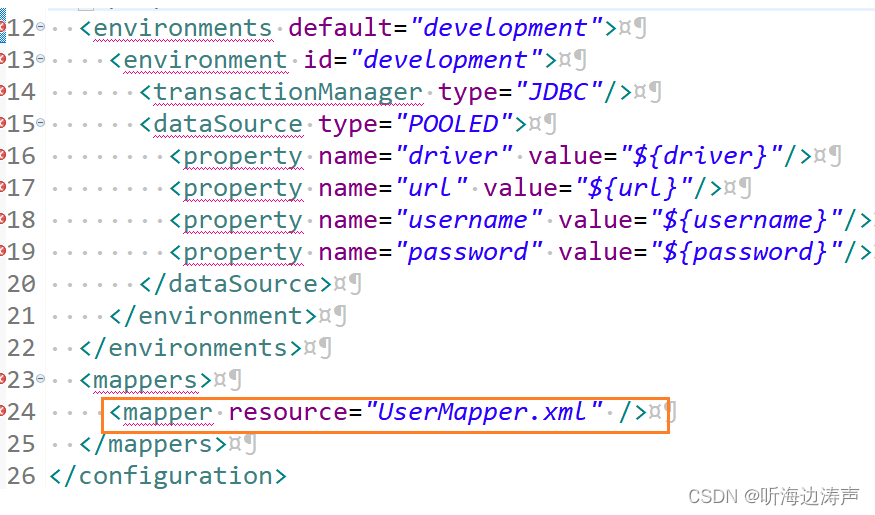
Task: Click the error marker on line 14
Action: pos(2,90)
